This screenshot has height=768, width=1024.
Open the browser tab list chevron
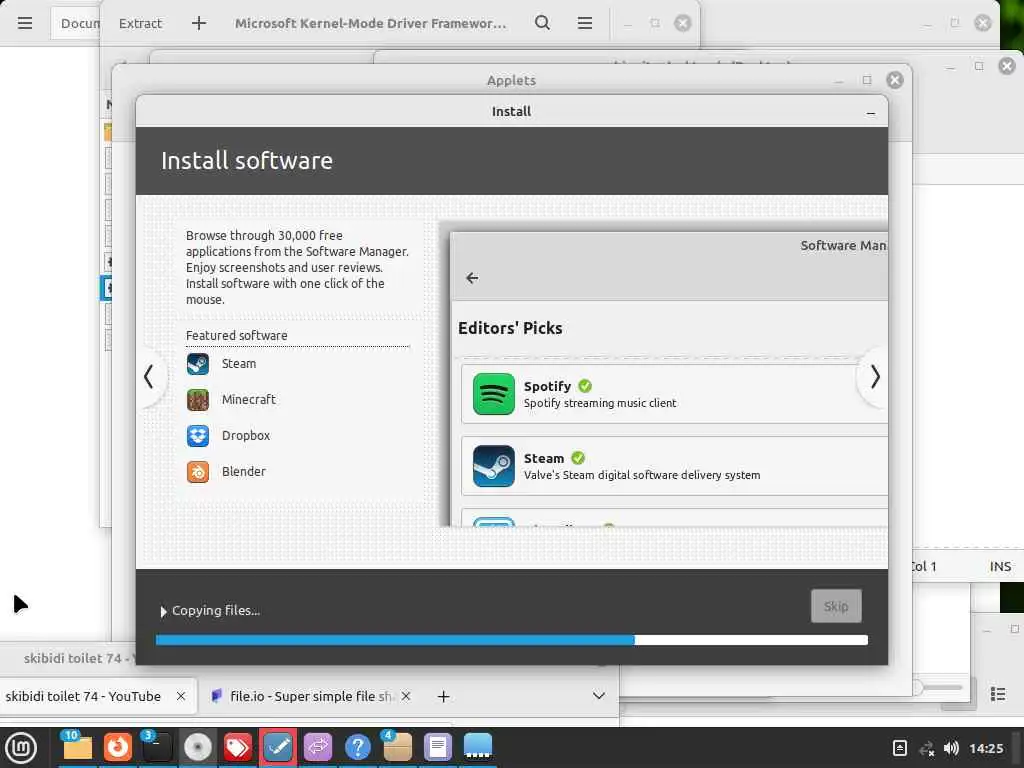598,696
